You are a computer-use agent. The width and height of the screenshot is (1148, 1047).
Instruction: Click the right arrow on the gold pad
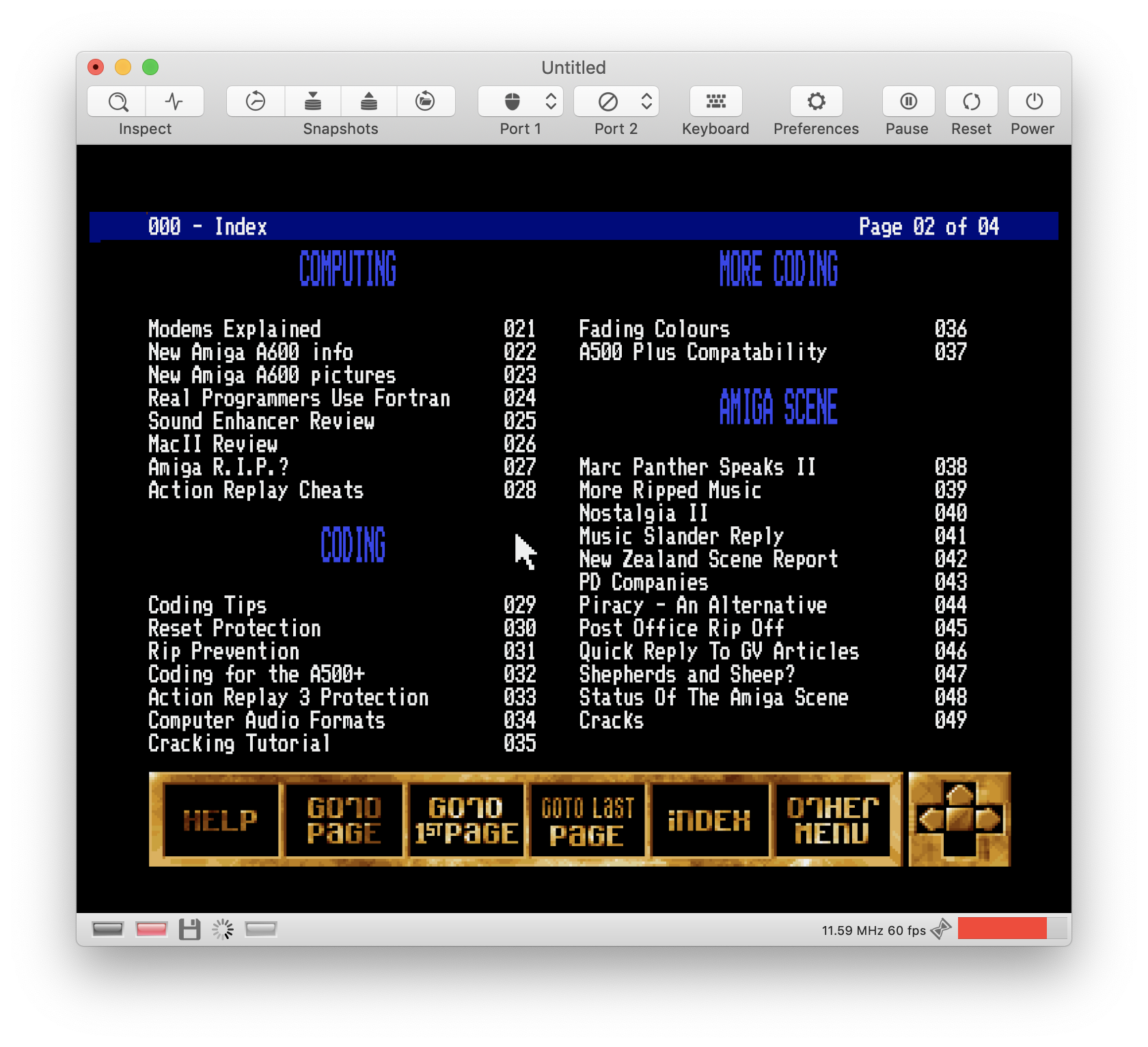tap(989, 819)
